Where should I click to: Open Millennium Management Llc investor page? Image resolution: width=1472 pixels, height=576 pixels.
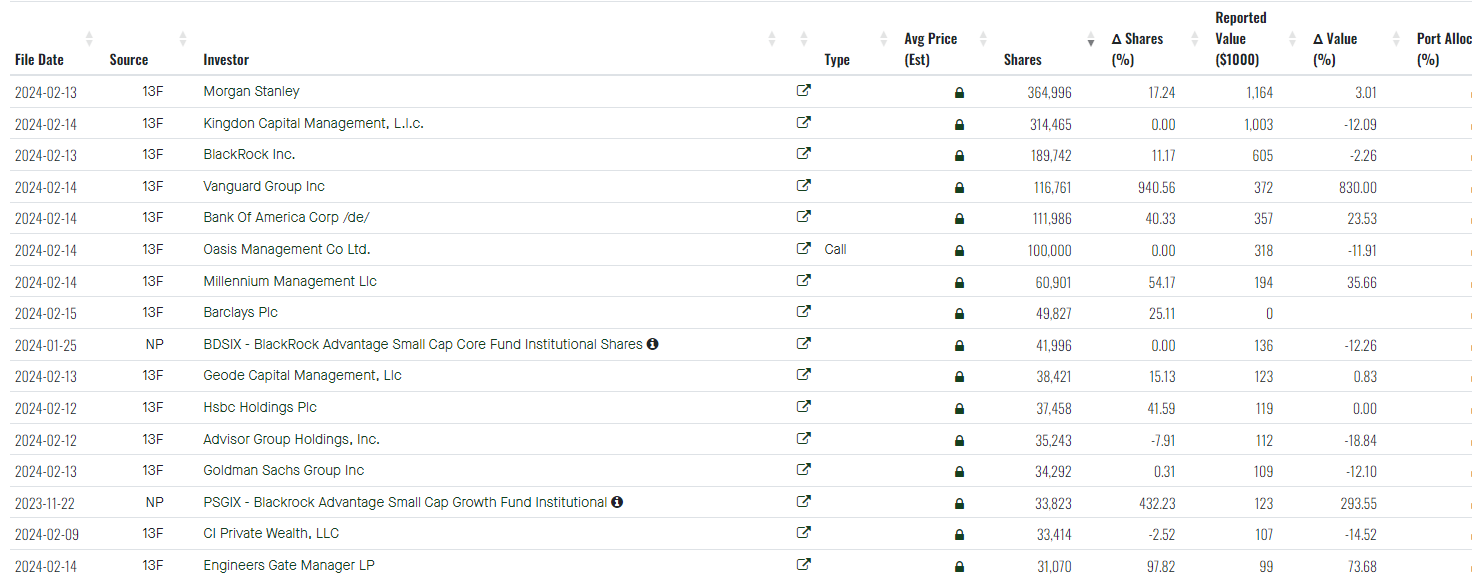pos(290,282)
